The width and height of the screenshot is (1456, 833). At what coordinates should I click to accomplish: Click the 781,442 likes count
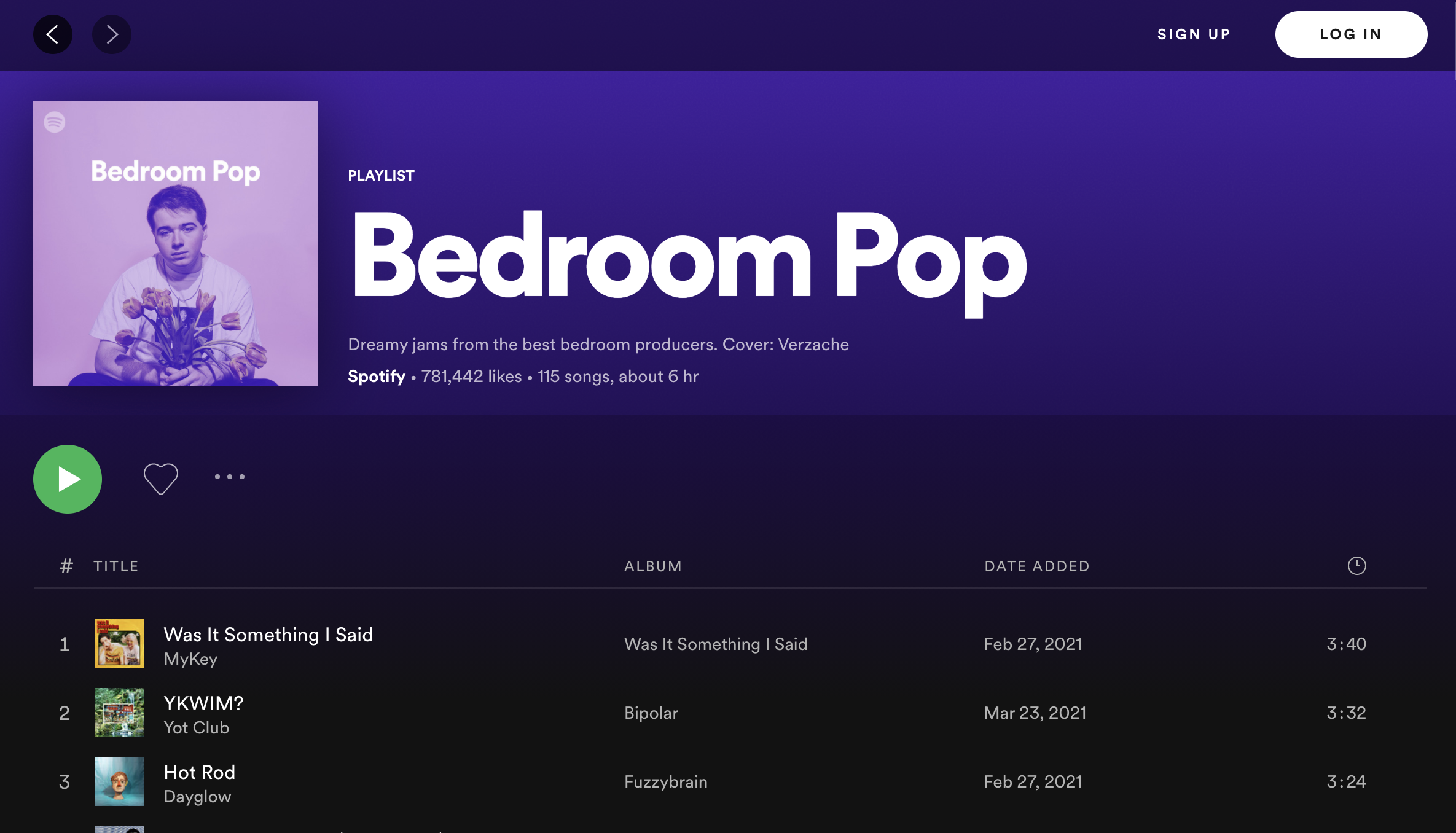471,377
